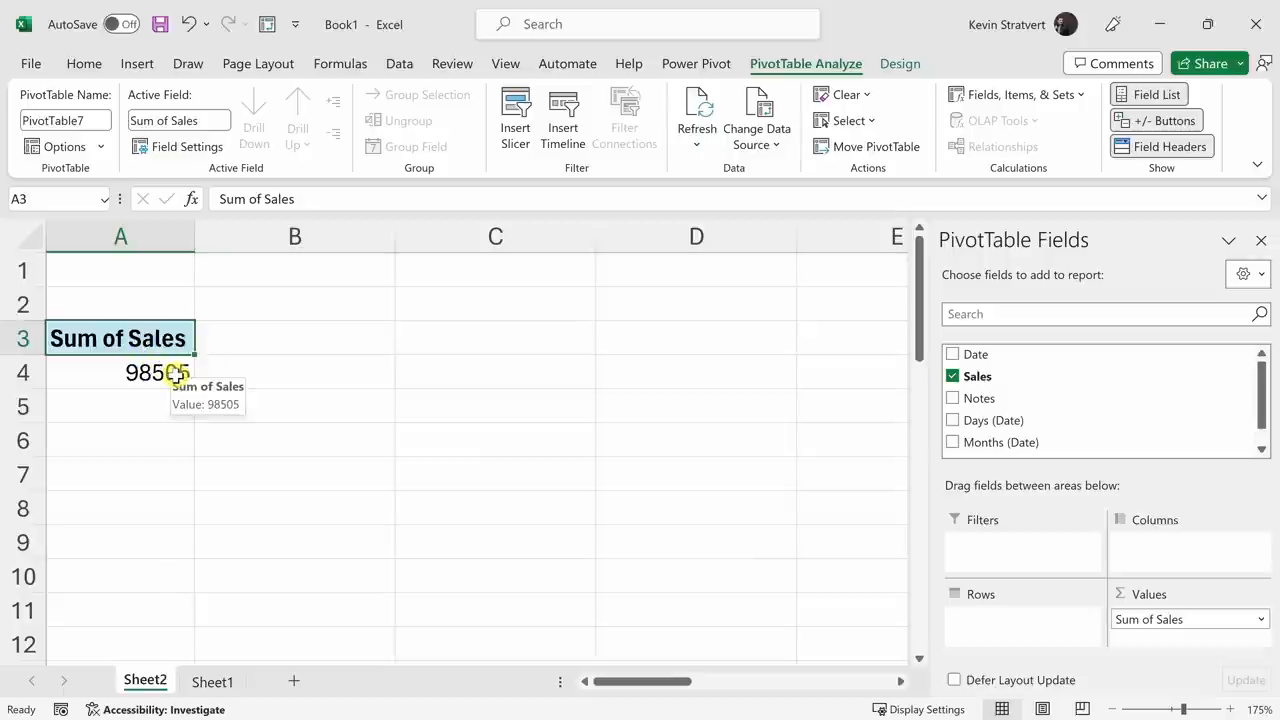Open Sum of Sales value field dropdown
This screenshot has height=720, width=1280.
point(1261,619)
